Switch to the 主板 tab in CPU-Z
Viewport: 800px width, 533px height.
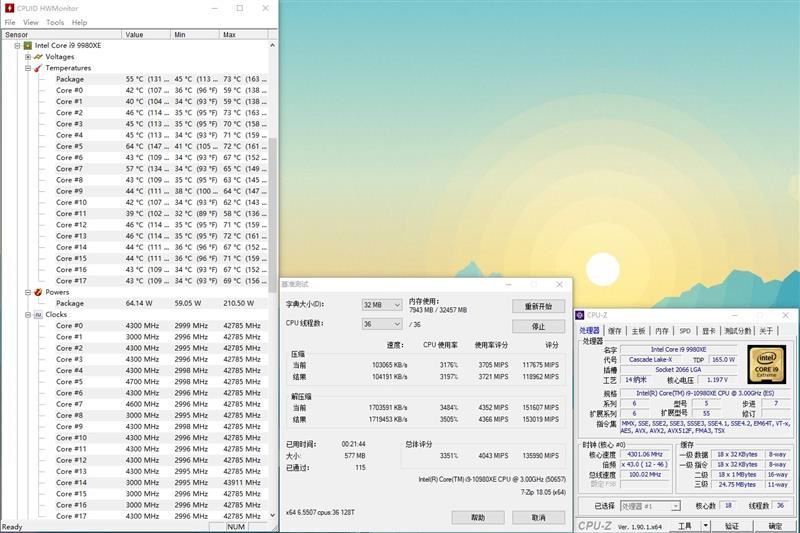pyautogui.click(x=638, y=331)
